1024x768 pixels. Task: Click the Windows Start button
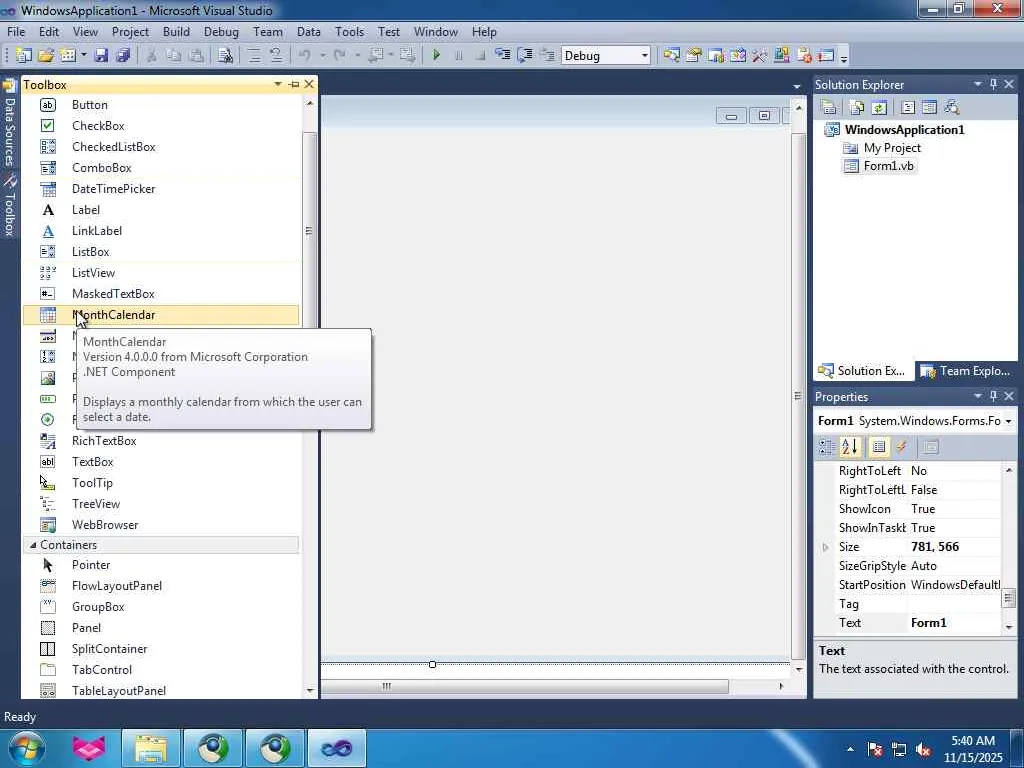pos(26,748)
